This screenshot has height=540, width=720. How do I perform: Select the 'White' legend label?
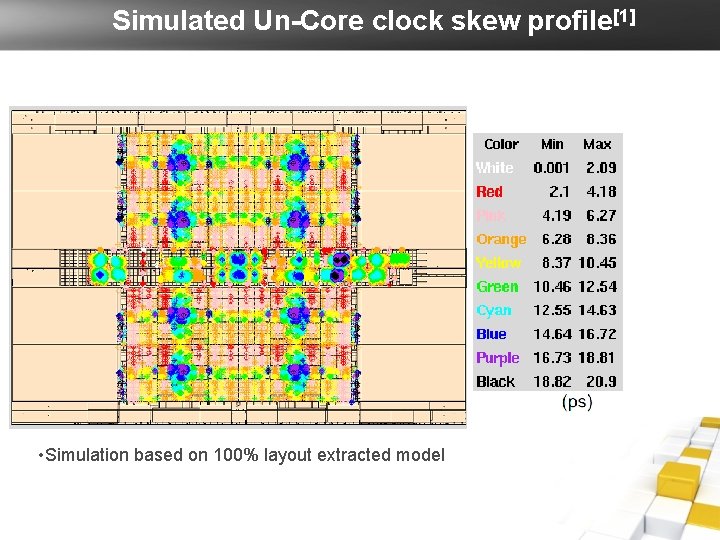(x=495, y=168)
